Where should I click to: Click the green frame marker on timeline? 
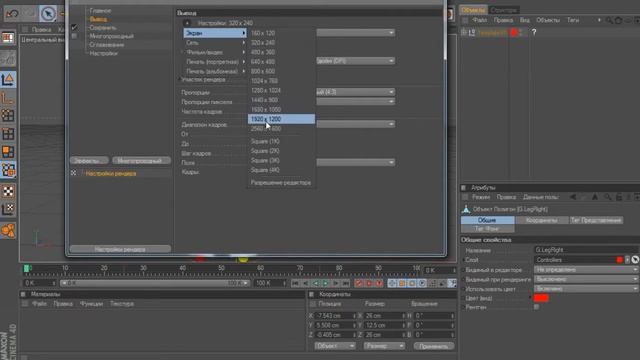27,269
